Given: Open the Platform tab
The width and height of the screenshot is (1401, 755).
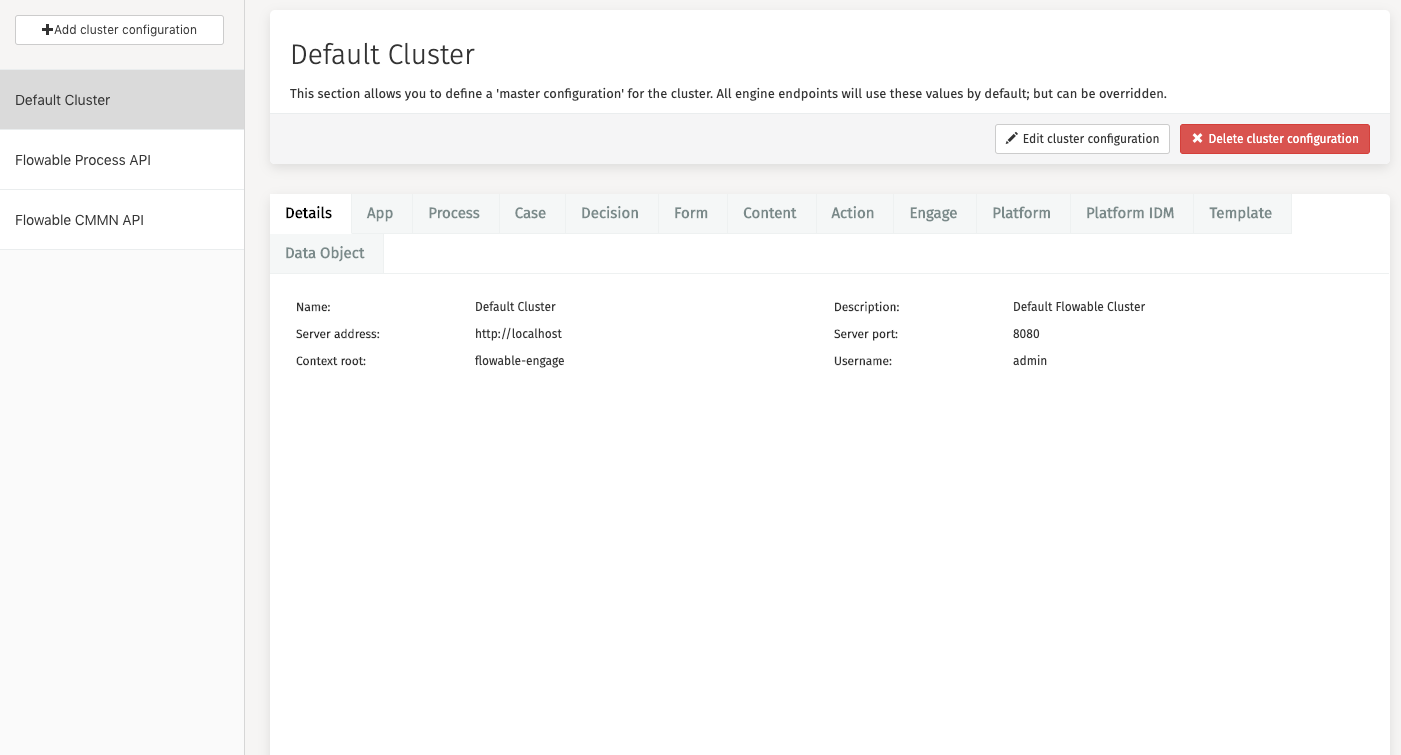Looking at the screenshot, I should coord(1021,213).
